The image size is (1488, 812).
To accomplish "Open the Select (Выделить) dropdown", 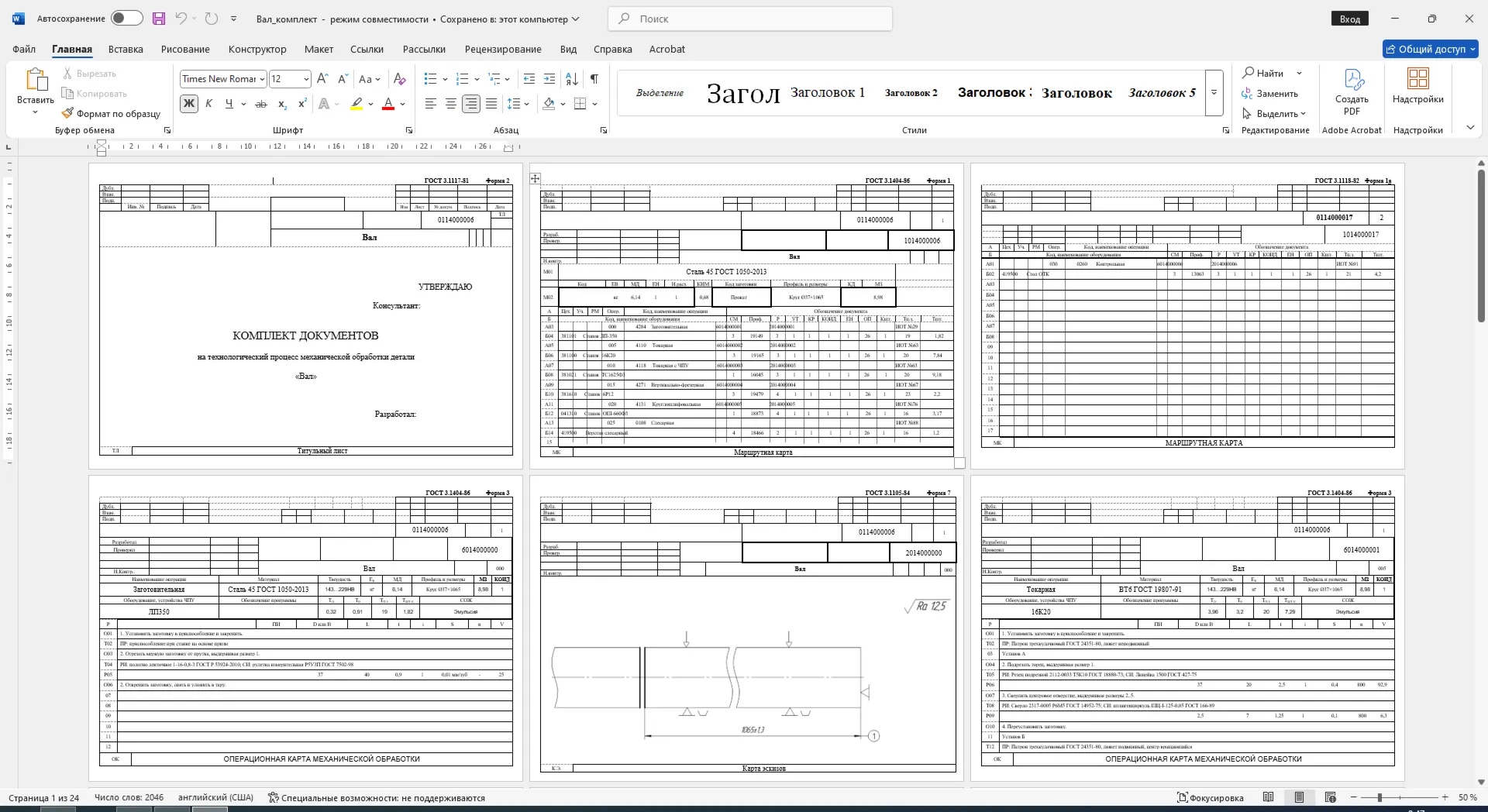I will [x=1275, y=114].
